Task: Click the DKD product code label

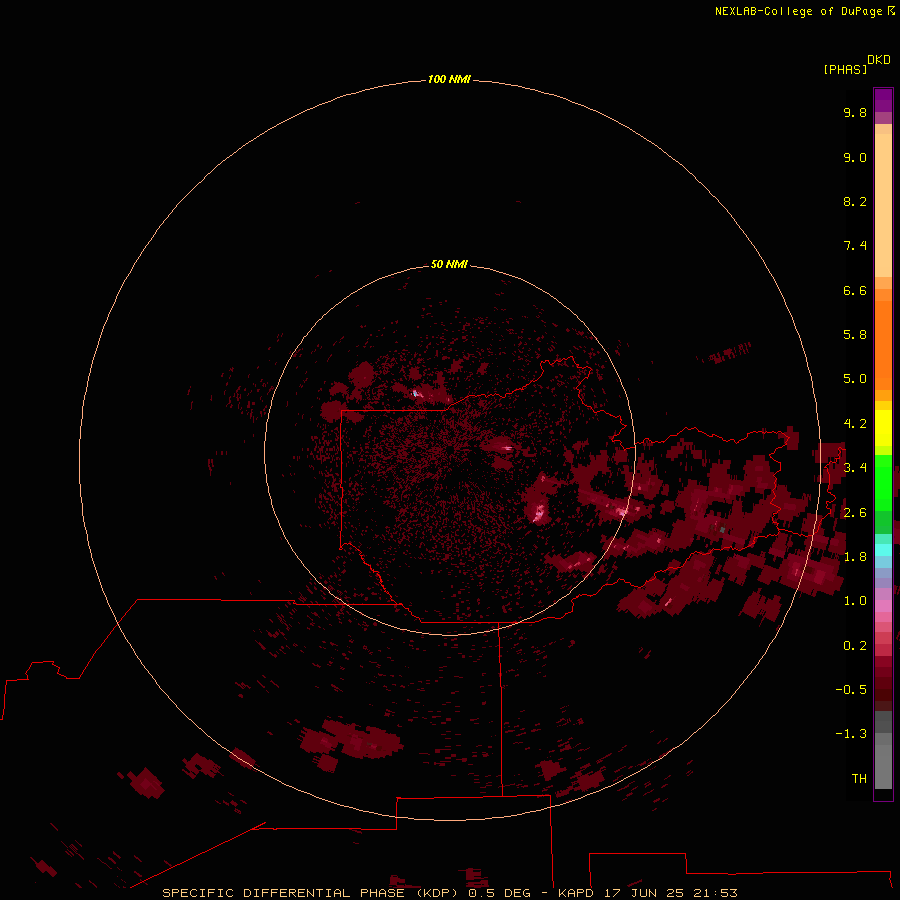Action: click(x=878, y=59)
